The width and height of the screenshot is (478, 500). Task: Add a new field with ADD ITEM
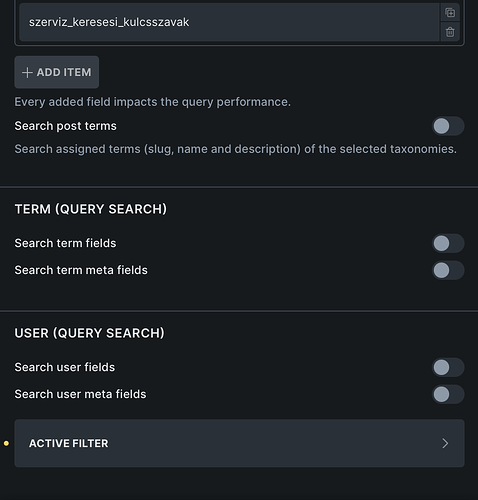(57, 72)
